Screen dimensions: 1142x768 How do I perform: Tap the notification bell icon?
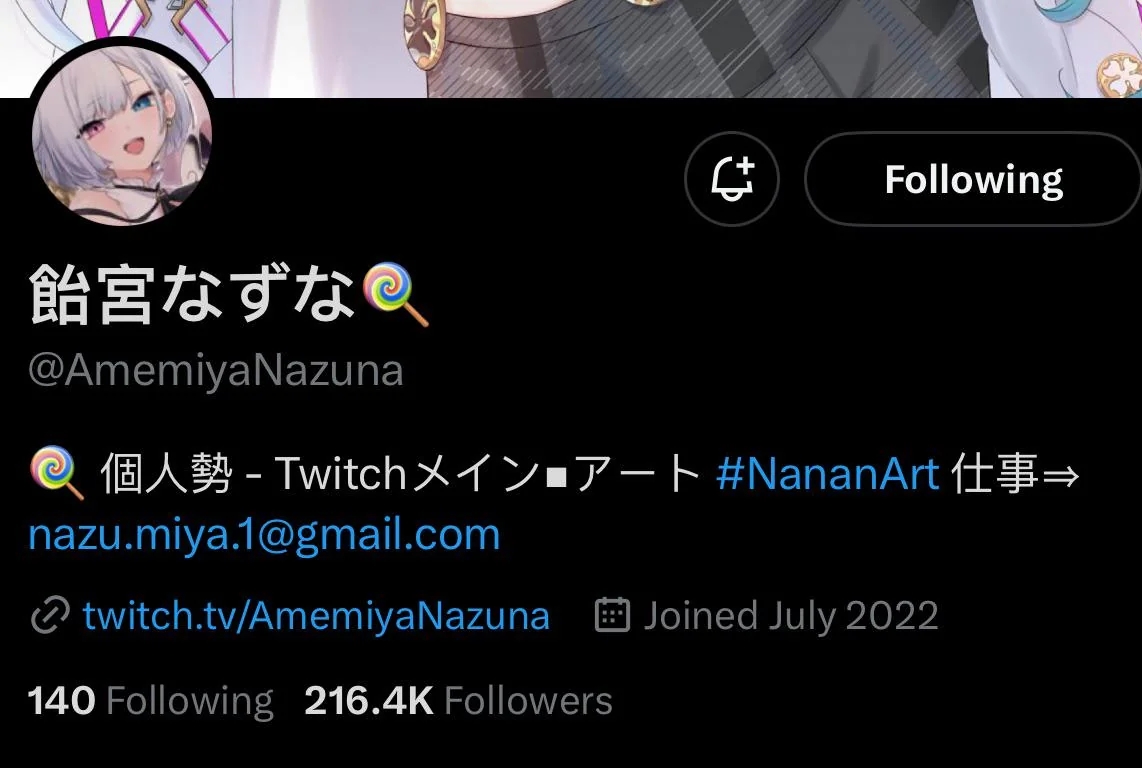[732, 179]
